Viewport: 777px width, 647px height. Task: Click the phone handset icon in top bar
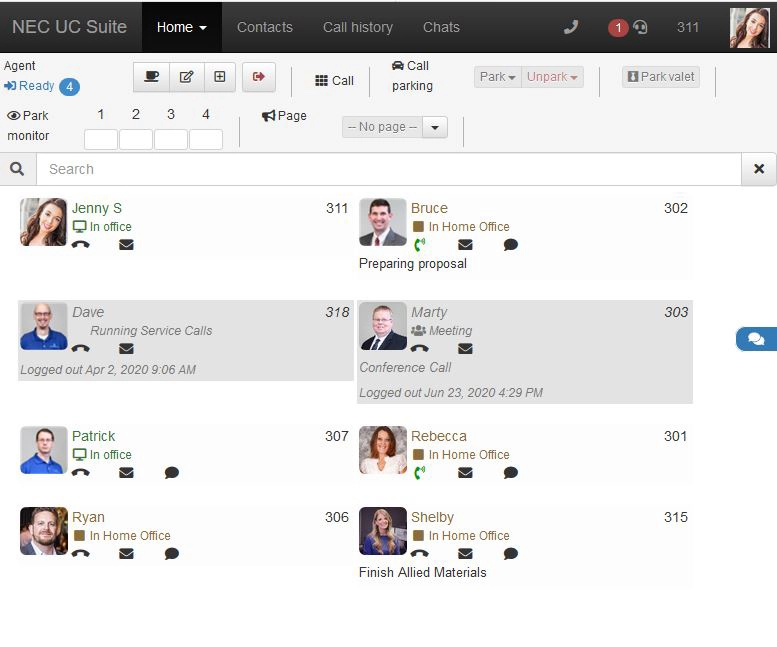tap(571, 27)
